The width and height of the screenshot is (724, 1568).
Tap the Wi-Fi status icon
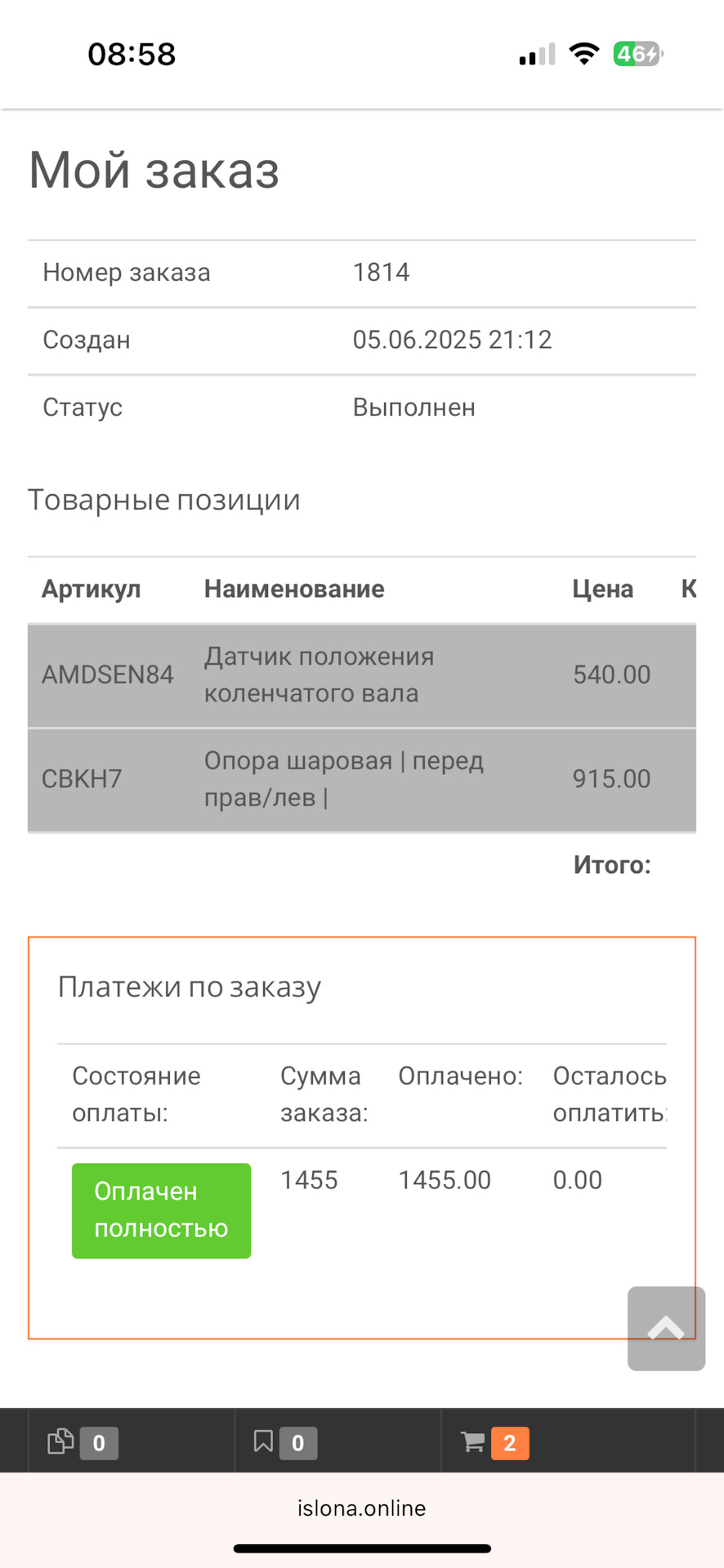point(583,54)
